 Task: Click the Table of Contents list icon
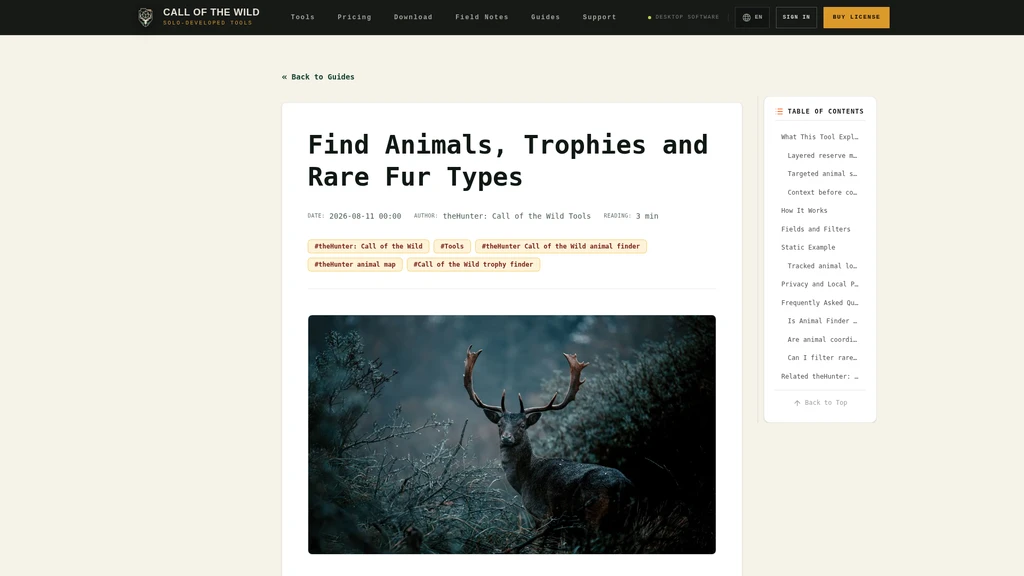[x=779, y=112]
